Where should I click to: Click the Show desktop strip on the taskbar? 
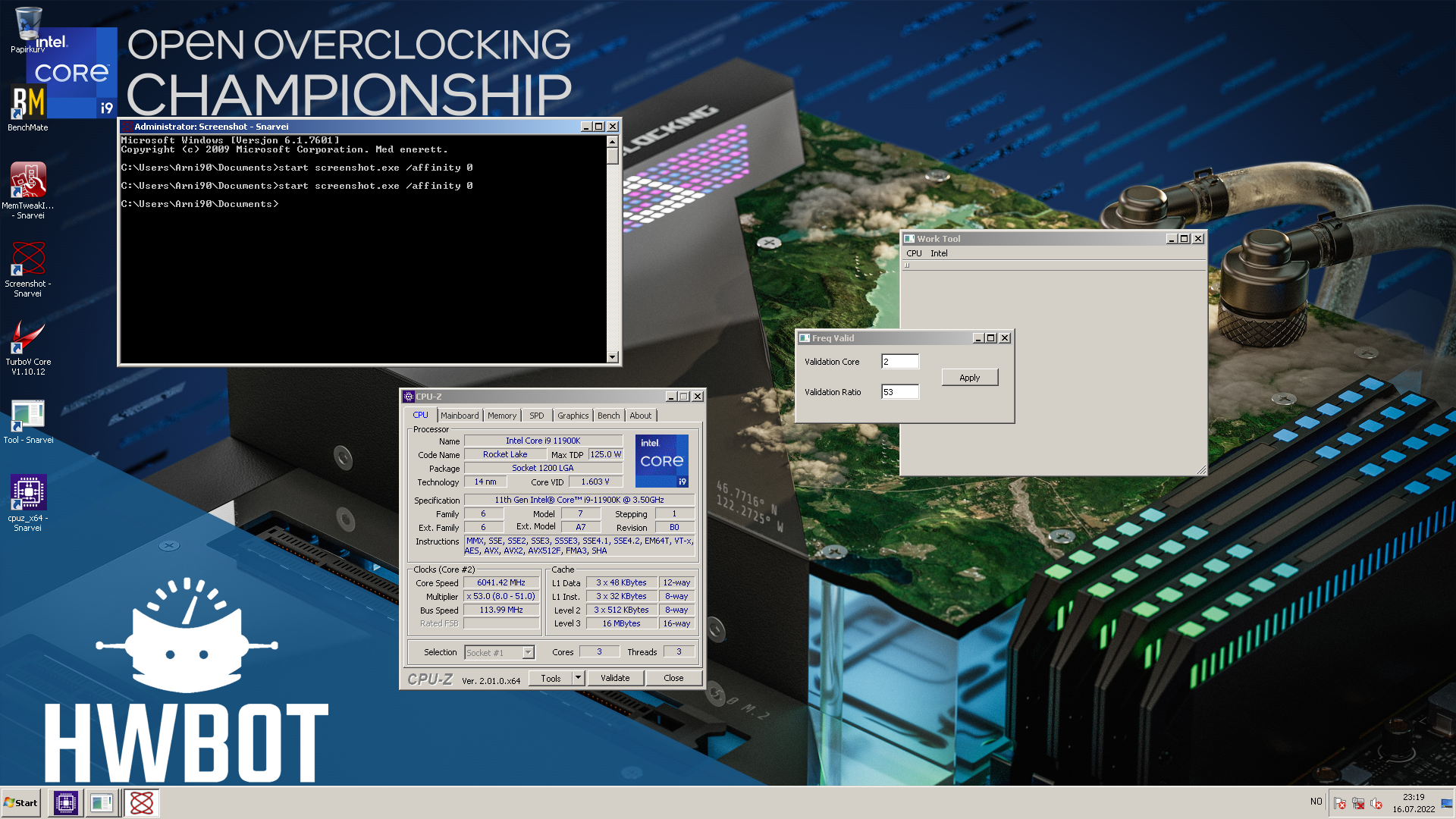point(1447,803)
